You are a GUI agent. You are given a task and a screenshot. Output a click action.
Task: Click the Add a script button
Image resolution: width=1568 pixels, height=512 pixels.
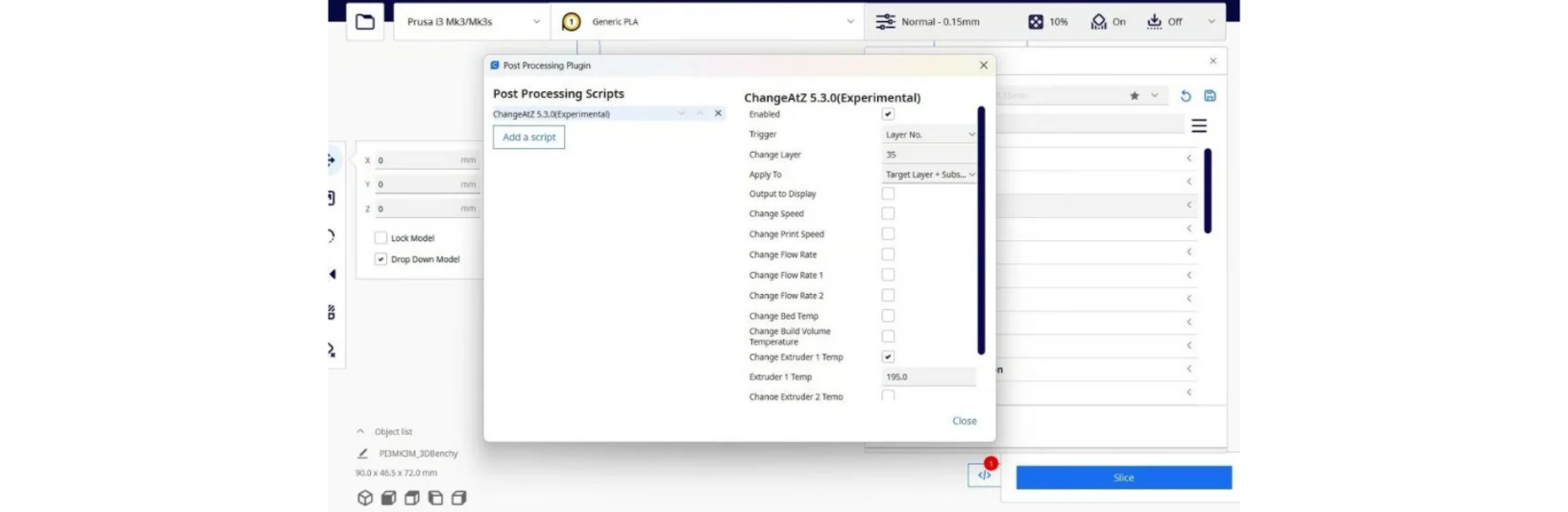click(x=528, y=137)
